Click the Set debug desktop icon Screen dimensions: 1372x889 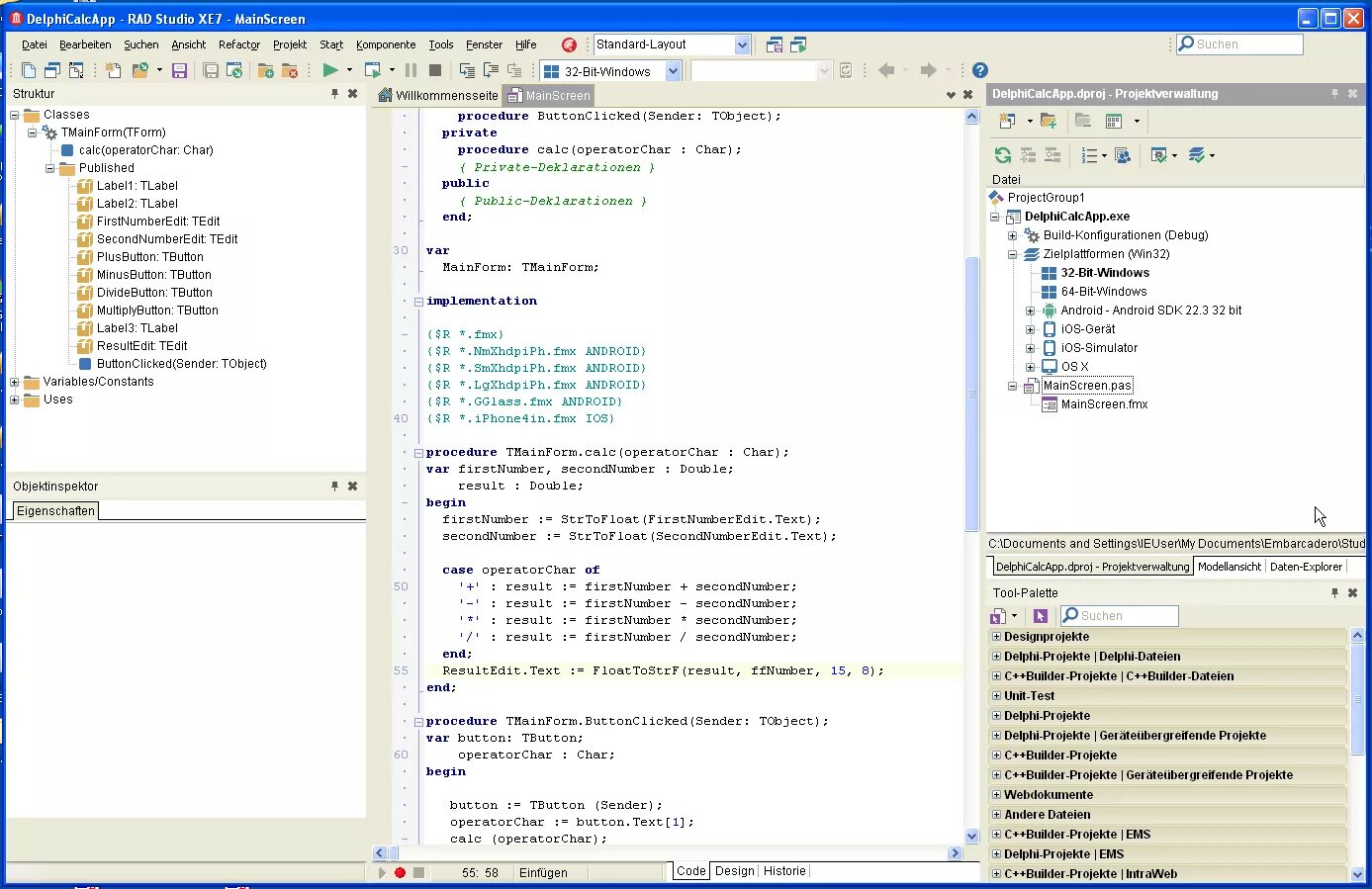(798, 44)
